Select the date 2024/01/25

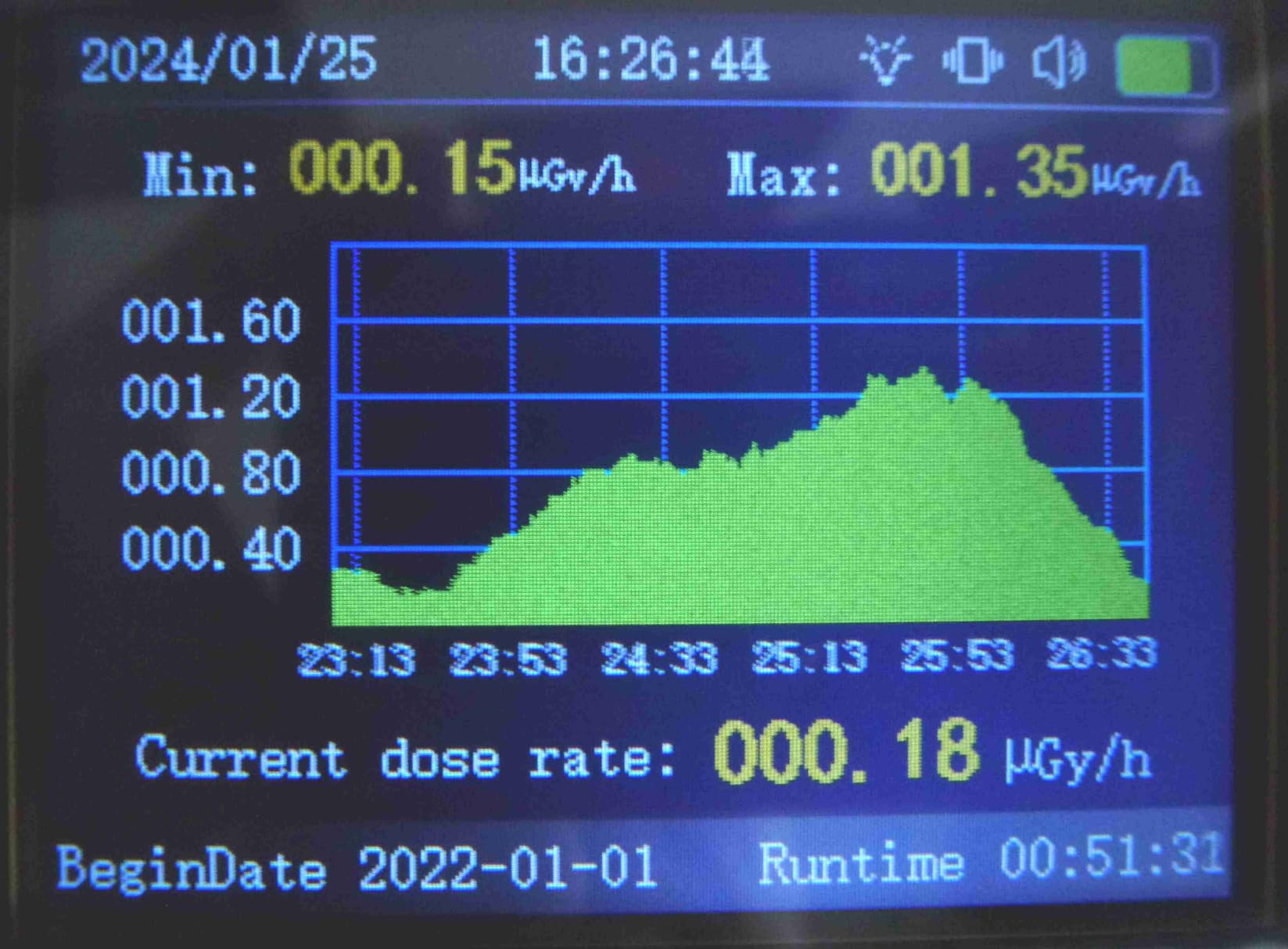click(x=228, y=59)
